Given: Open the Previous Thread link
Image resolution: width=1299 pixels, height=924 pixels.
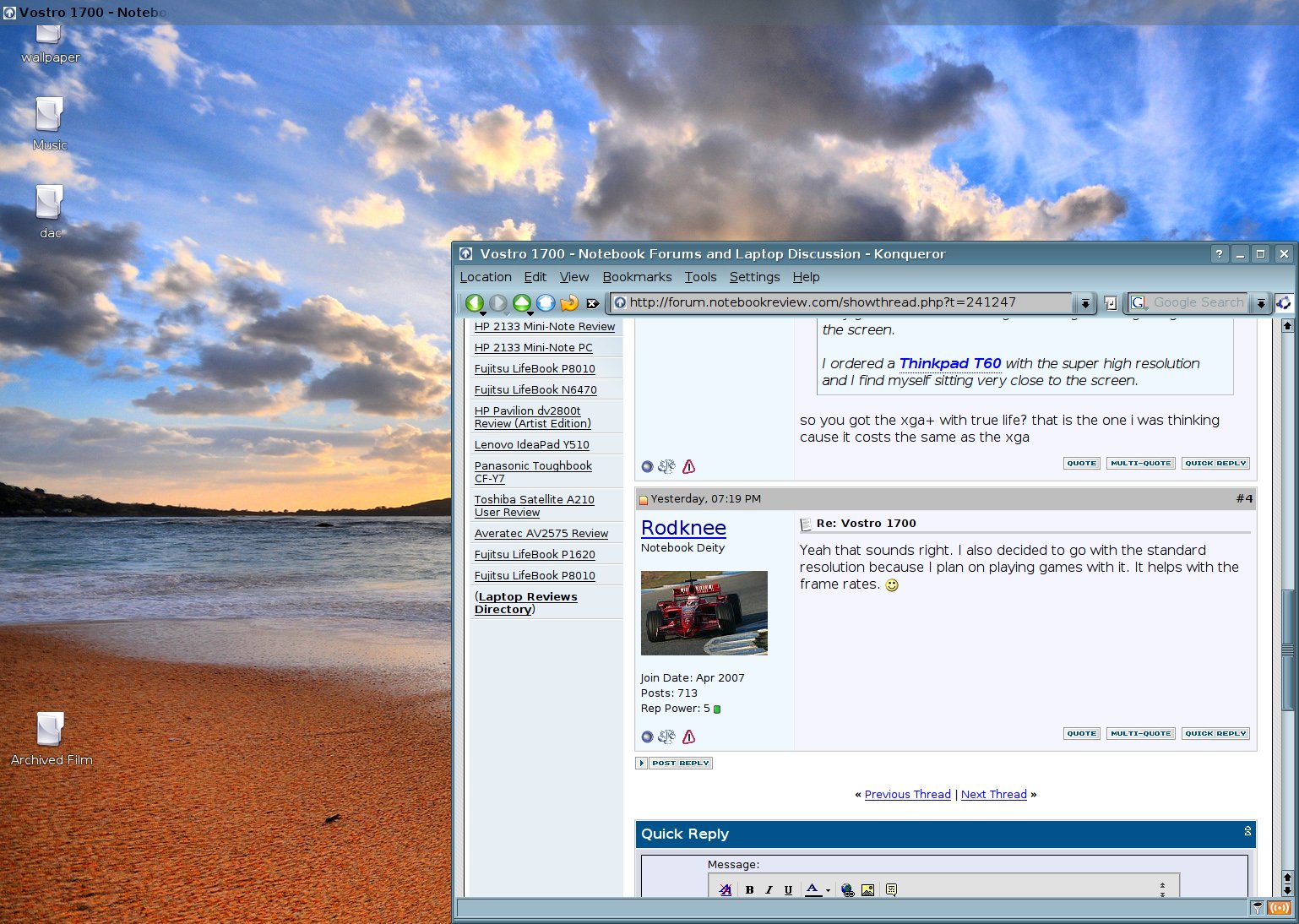Looking at the screenshot, I should tap(907, 795).
